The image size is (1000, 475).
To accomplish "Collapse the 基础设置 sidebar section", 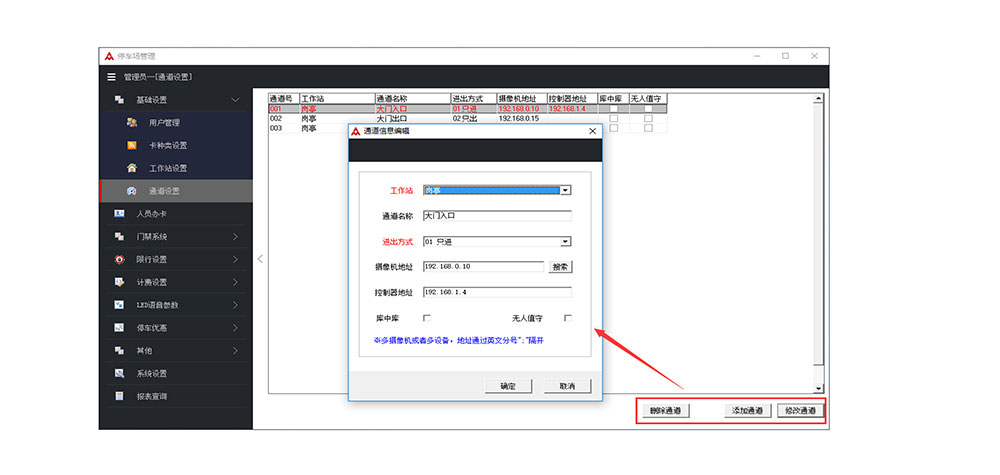I will pos(234,100).
